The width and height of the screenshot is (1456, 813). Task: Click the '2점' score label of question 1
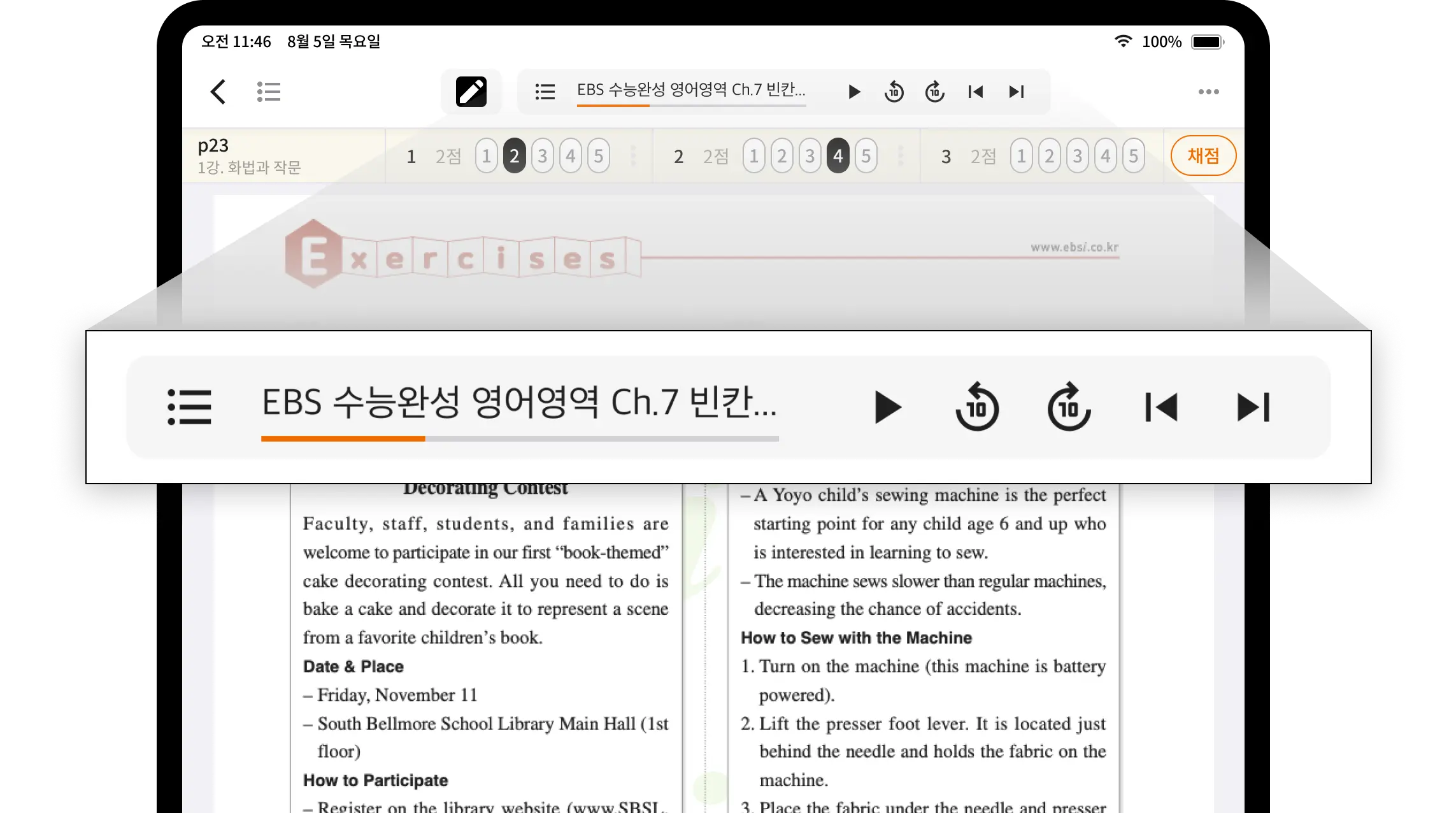[448, 156]
